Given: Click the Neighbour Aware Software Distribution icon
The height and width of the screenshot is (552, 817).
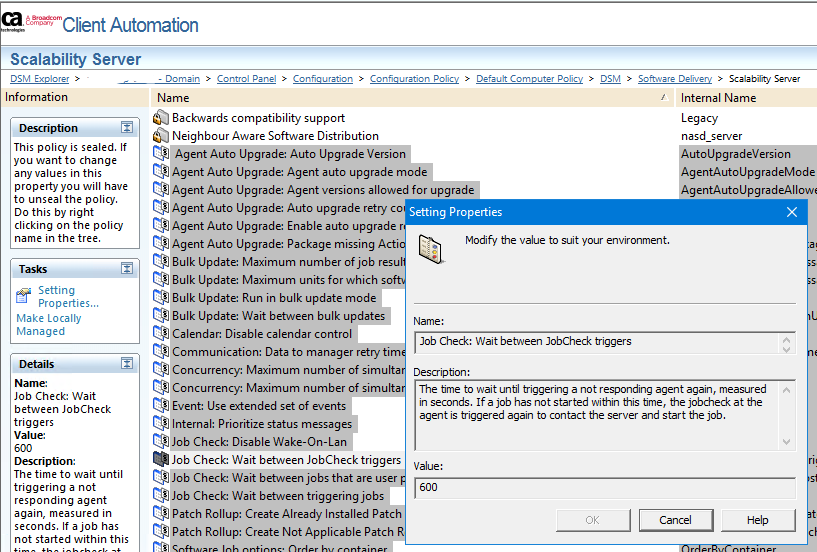Looking at the screenshot, I should click(161, 136).
